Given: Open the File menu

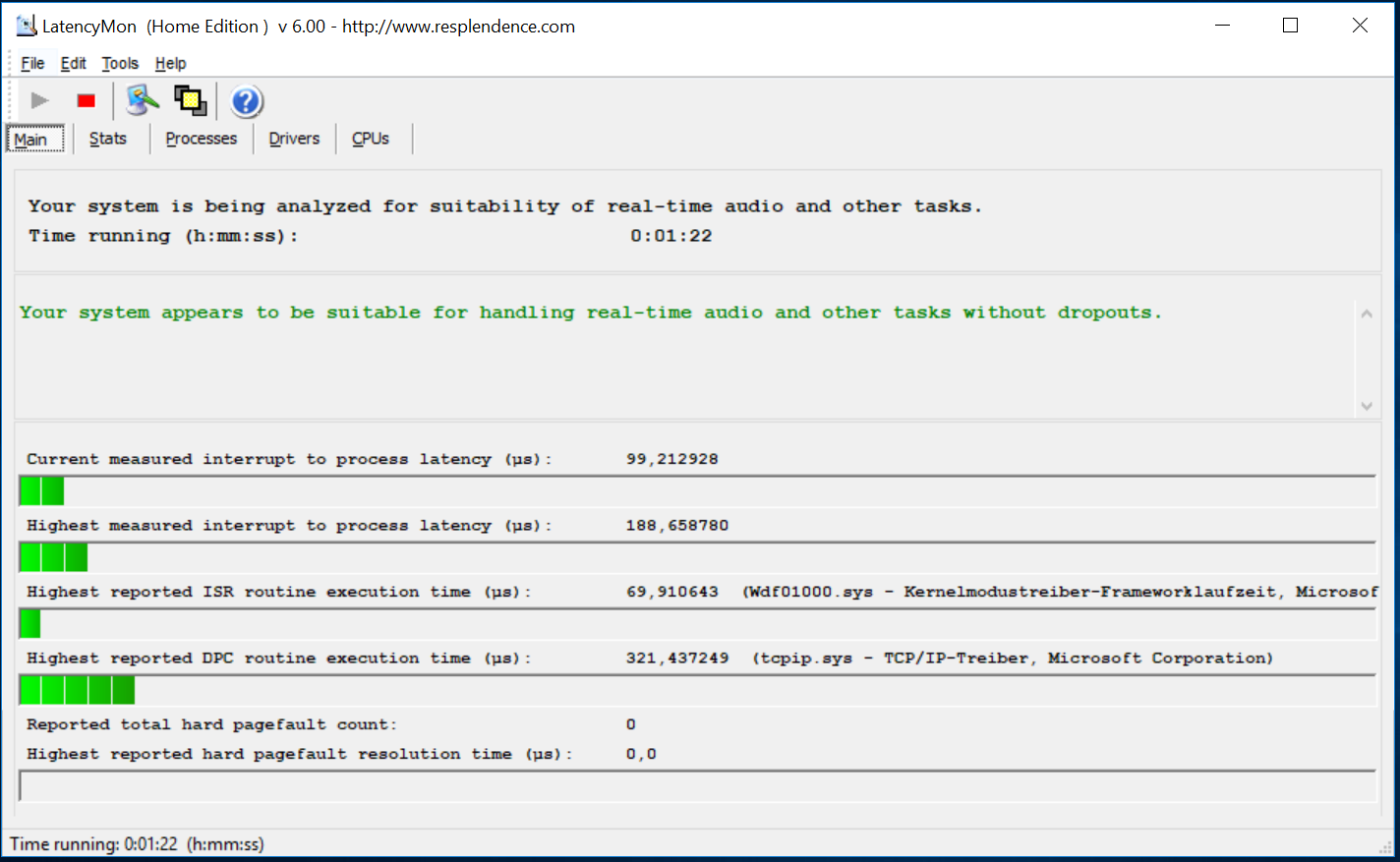Looking at the screenshot, I should pos(32,63).
